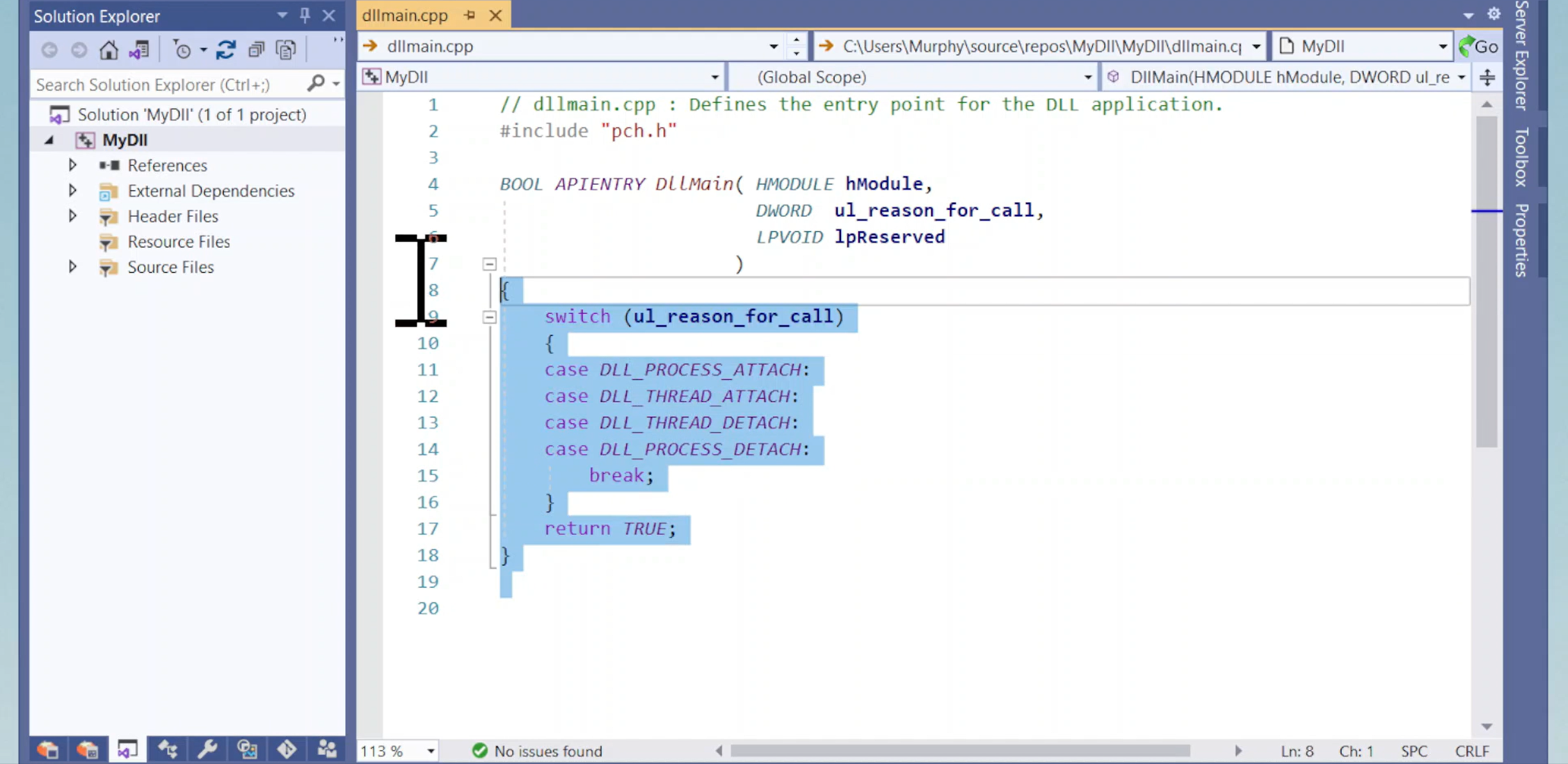Click the horizontal scrollbar thumb in editor
The image size is (1568, 764).
coord(960,751)
